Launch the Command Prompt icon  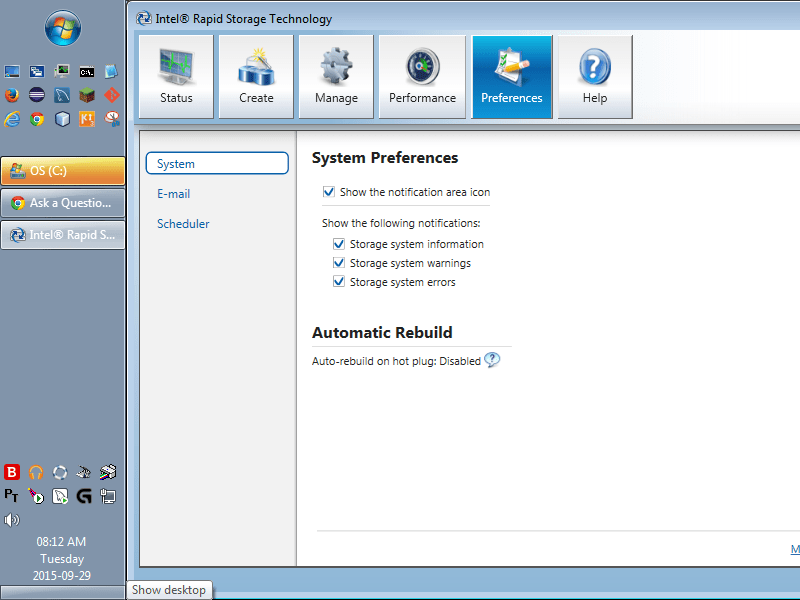coord(87,71)
